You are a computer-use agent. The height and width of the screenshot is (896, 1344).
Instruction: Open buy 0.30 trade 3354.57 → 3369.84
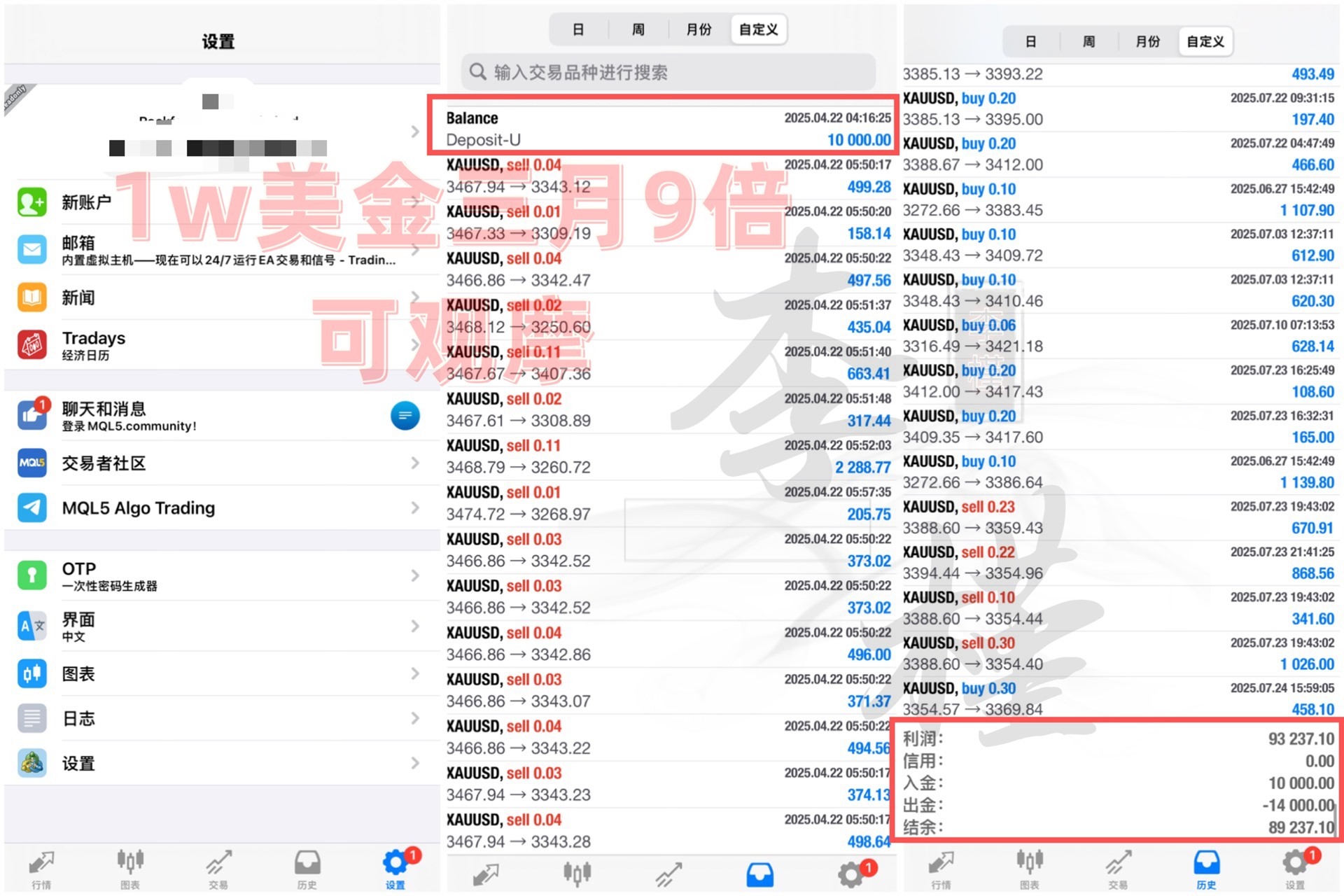(x=1119, y=699)
